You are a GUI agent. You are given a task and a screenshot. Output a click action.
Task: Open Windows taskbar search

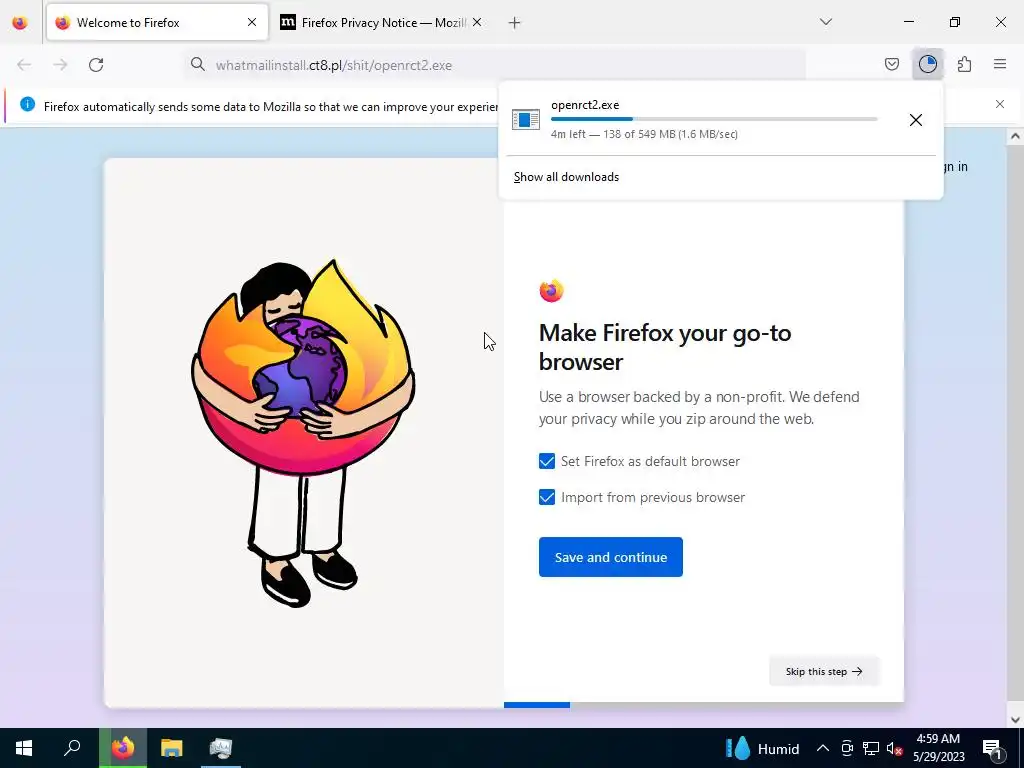point(72,748)
